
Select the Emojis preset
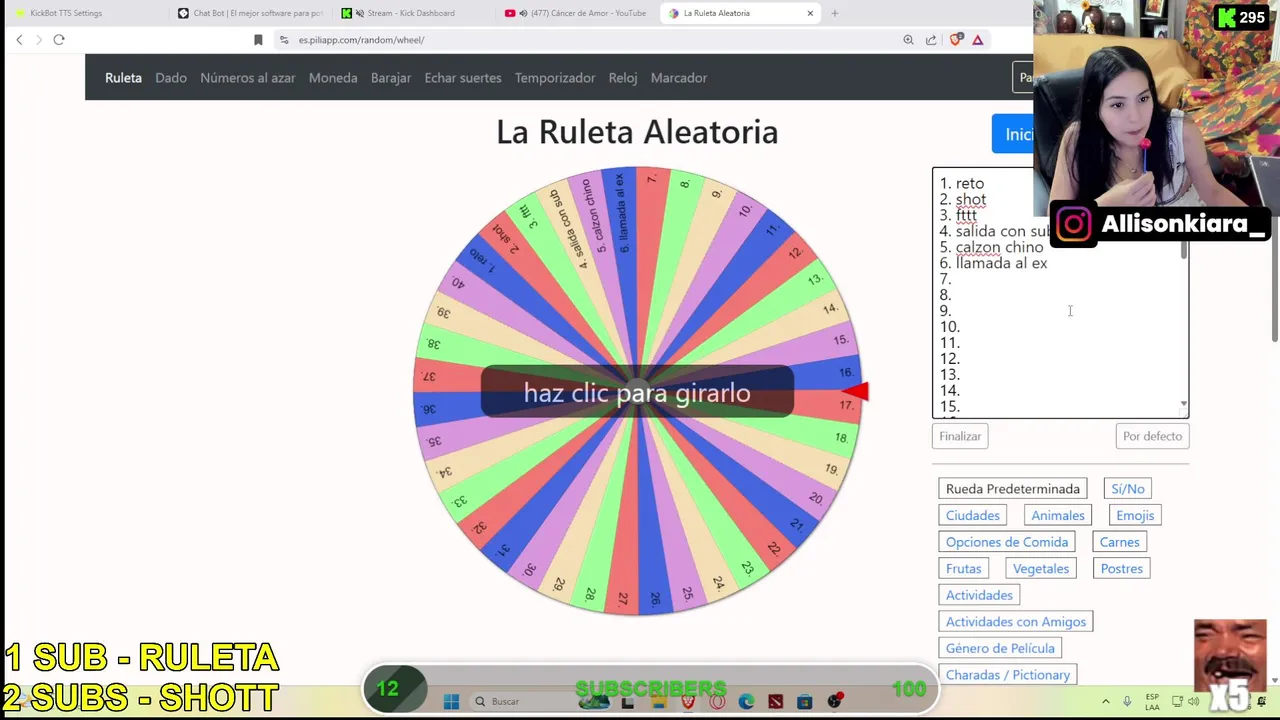(x=1135, y=516)
